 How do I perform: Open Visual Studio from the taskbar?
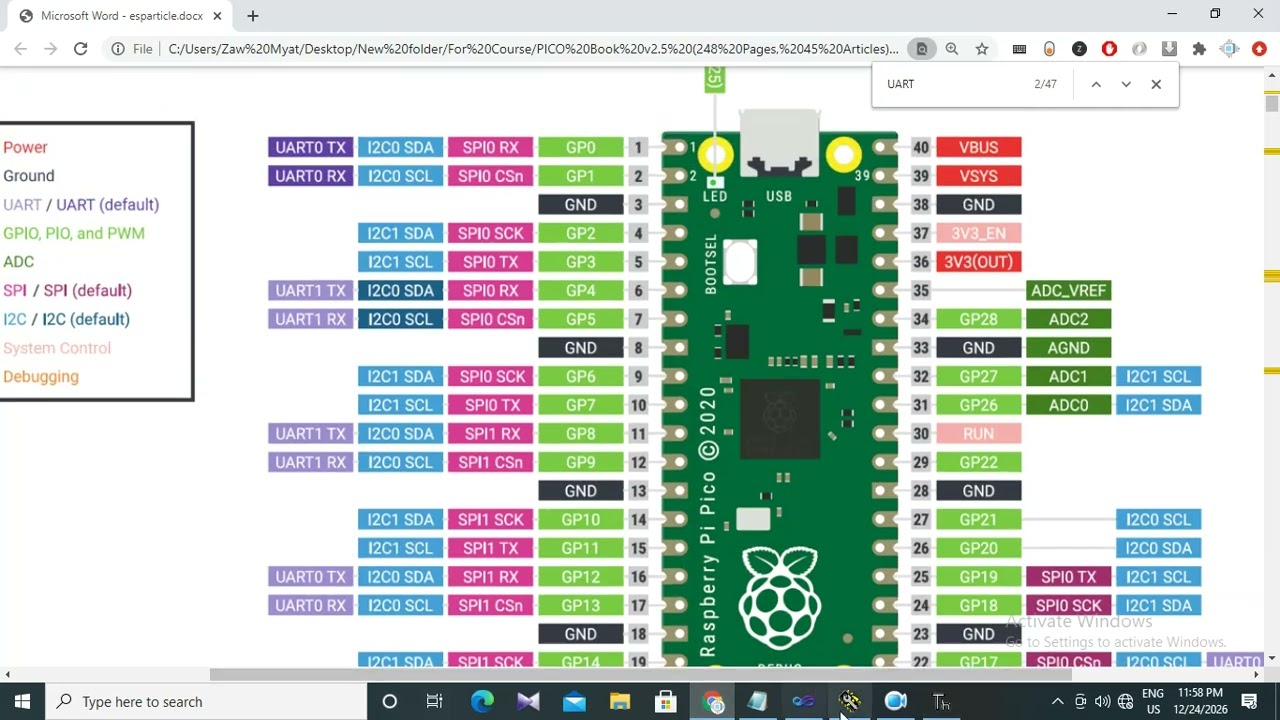click(528, 702)
